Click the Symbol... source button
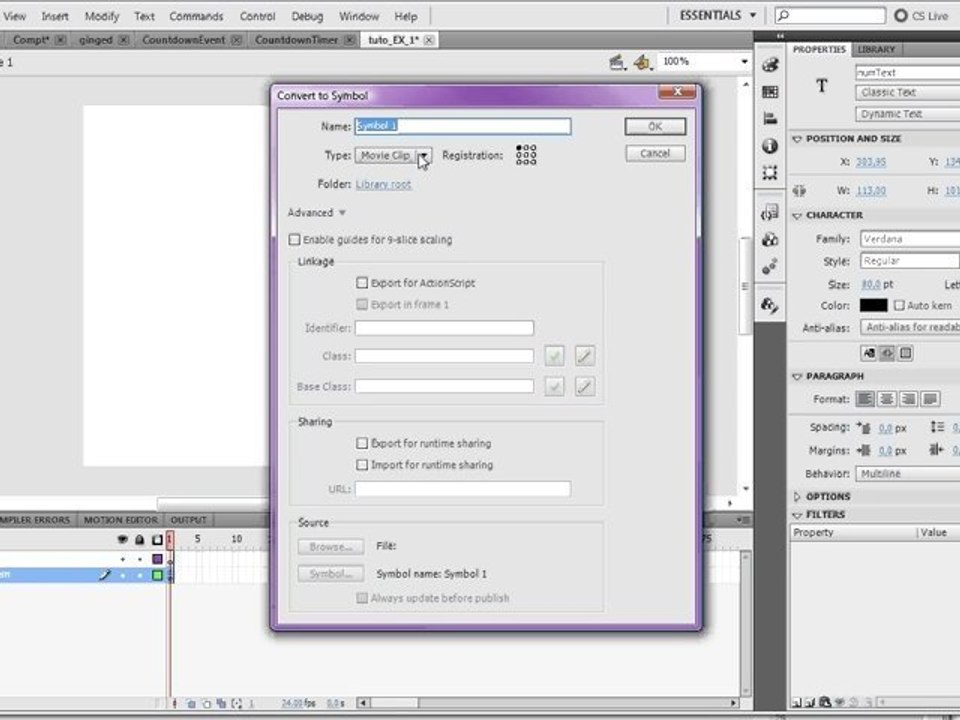Viewport: 960px width, 720px height. 331,574
